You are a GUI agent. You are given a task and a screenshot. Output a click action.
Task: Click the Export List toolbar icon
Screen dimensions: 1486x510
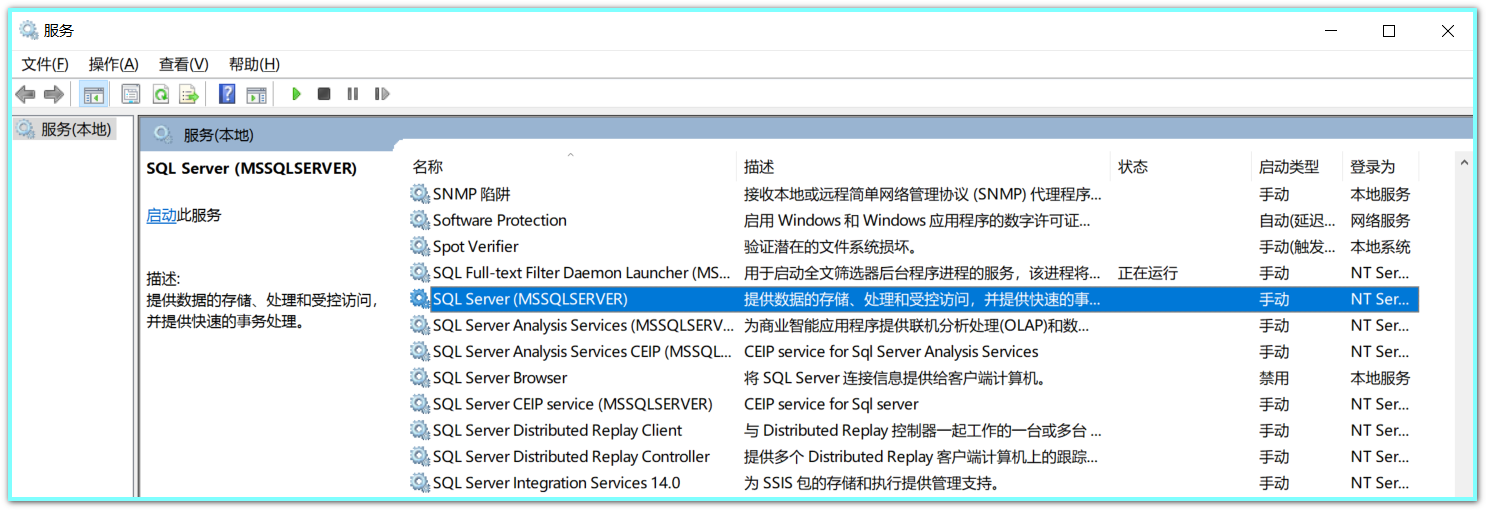point(189,94)
